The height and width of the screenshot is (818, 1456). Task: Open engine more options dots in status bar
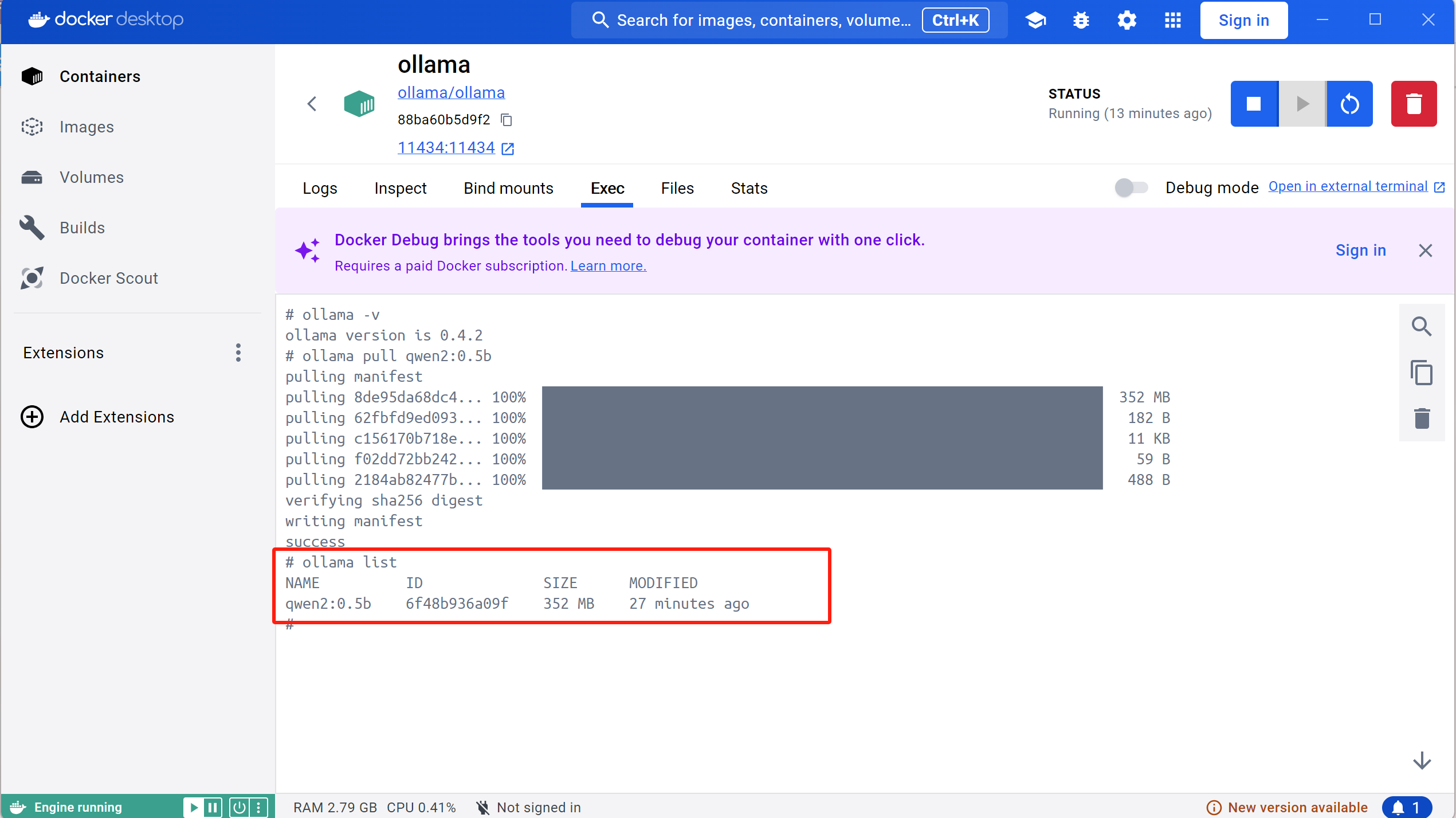258,808
